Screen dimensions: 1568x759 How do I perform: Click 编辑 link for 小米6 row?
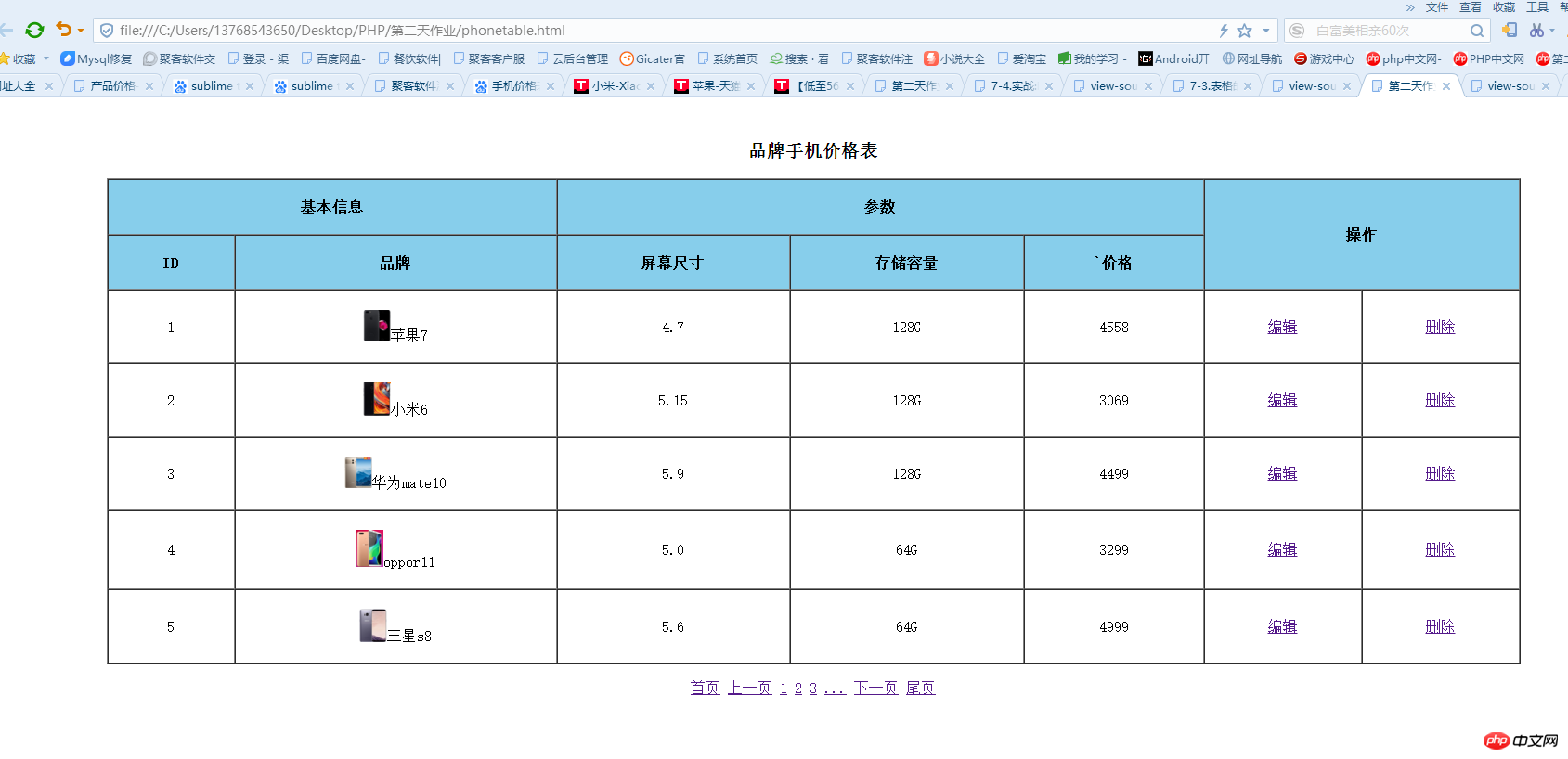[x=1282, y=400]
